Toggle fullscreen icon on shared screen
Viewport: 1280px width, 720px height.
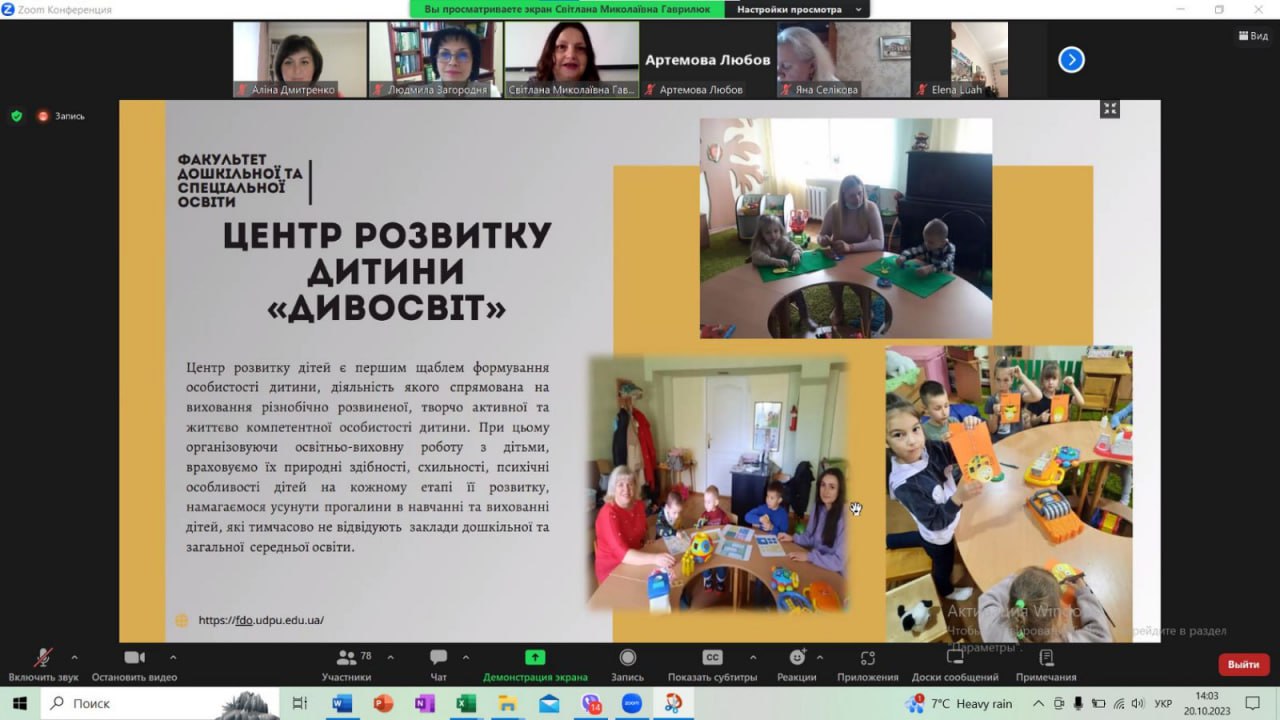click(1110, 108)
